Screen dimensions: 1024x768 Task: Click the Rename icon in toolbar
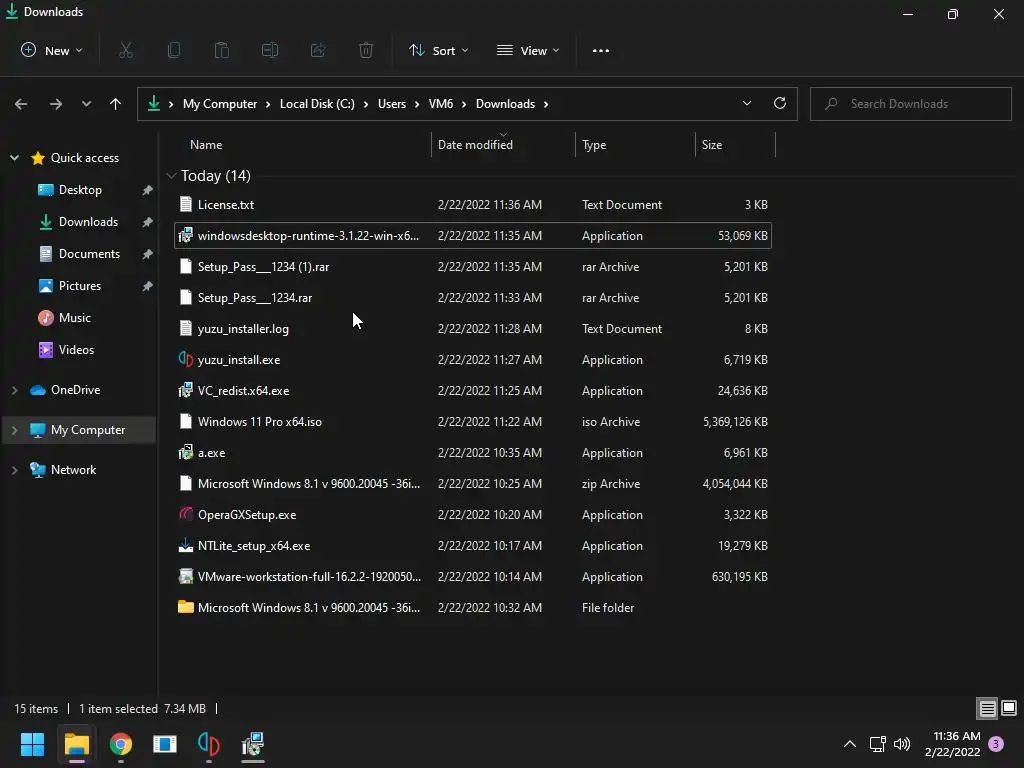[x=270, y=50]
